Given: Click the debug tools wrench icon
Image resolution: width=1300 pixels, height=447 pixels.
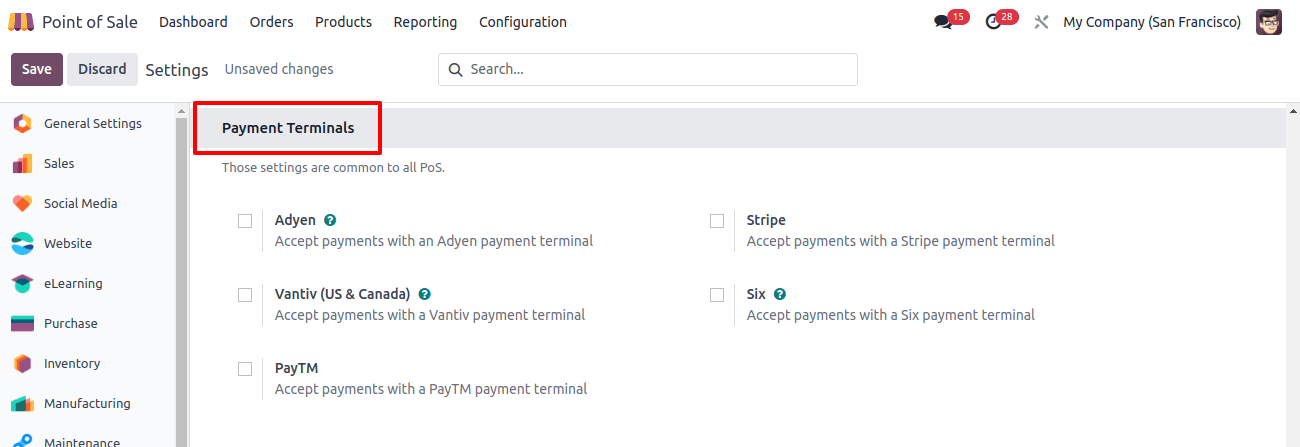Looking at the screenshot, I should click(1041, 22).
